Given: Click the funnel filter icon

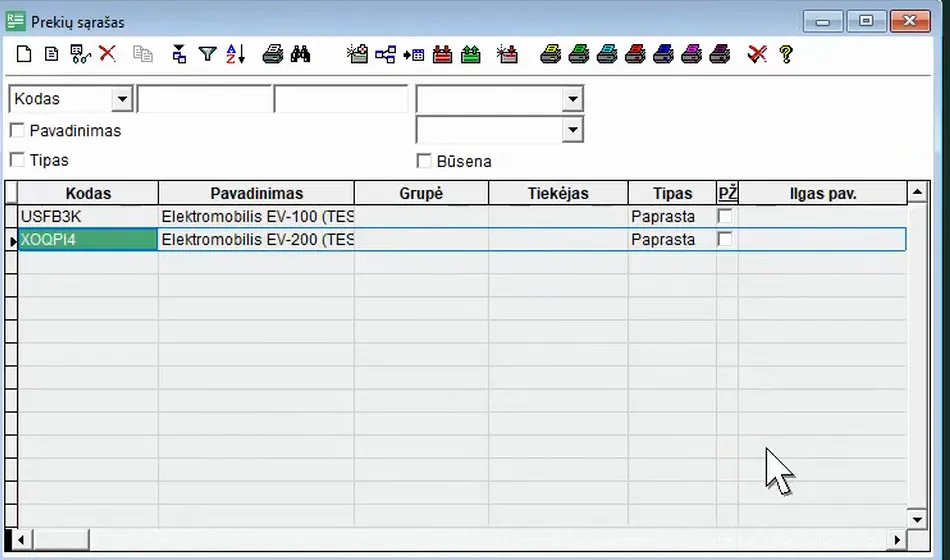Looking at the screenshot, I should 207,54.
